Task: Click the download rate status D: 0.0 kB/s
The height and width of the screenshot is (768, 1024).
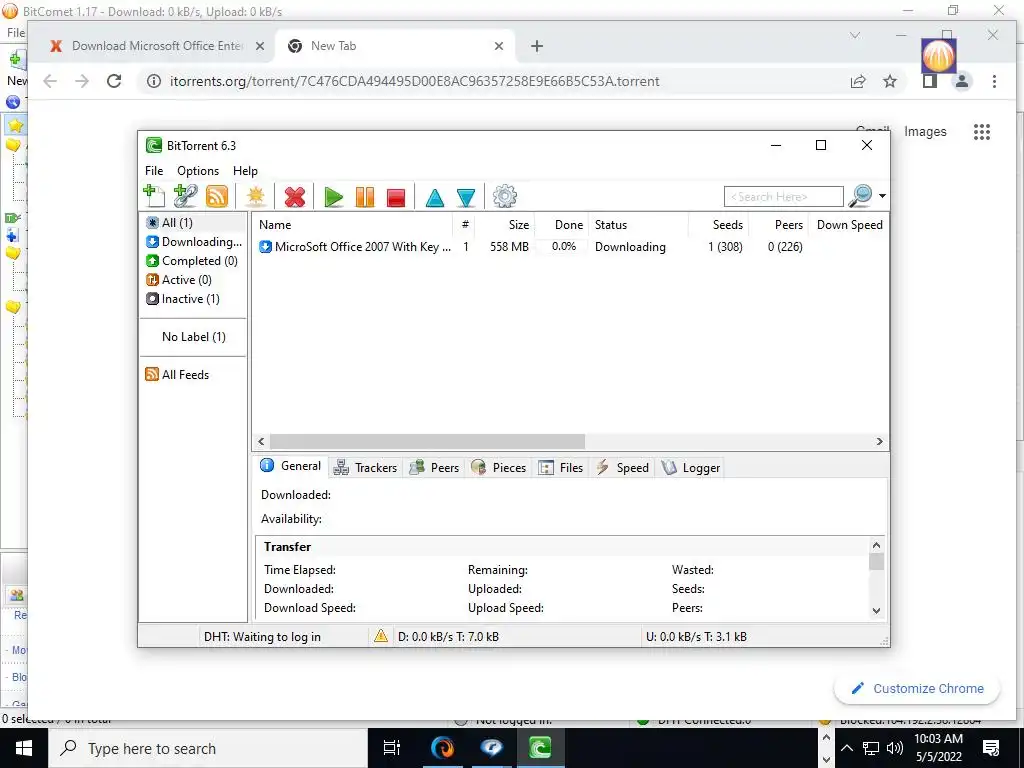Action: pyautogui.click(x=448, y=637)
